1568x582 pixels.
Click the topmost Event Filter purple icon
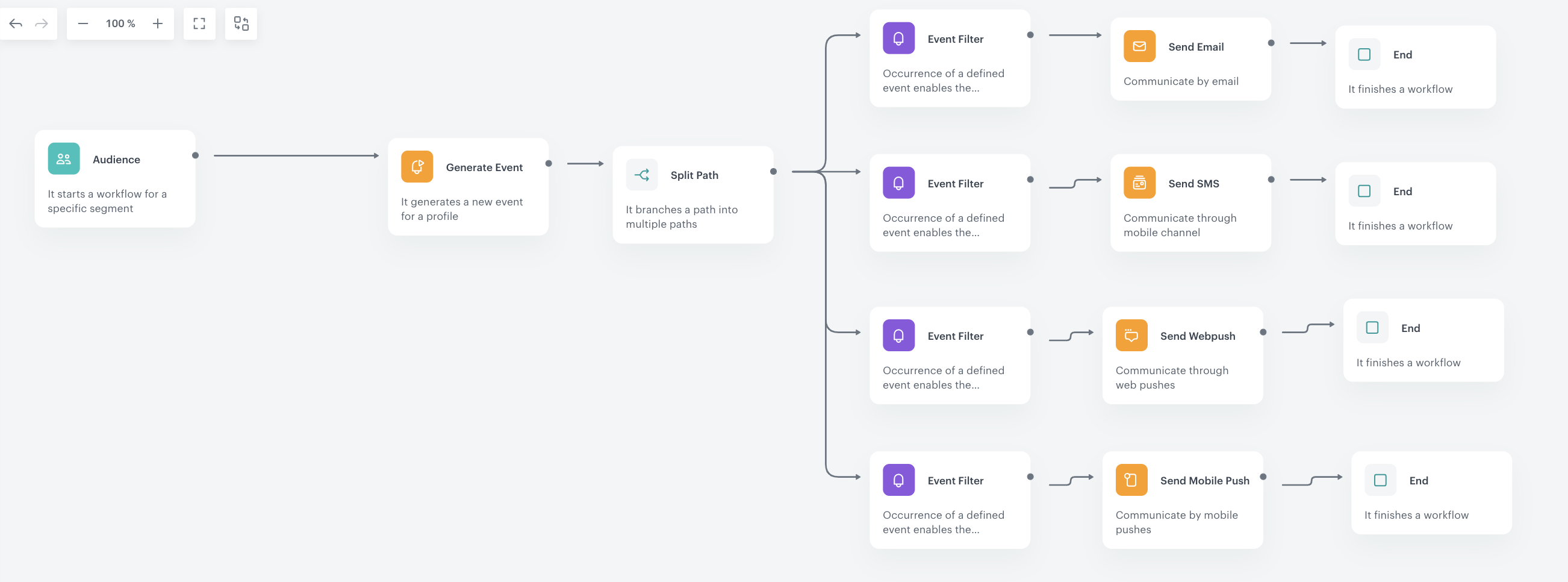coord(898,38)
